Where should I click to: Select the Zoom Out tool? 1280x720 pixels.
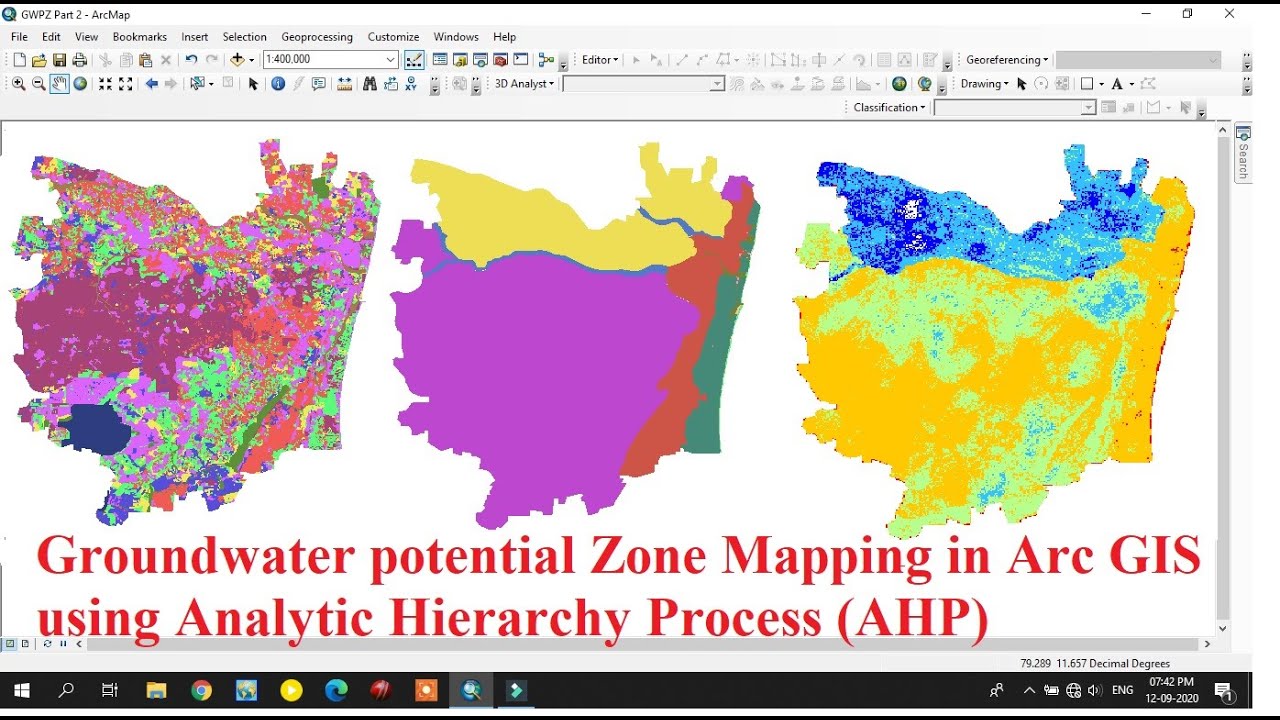pos(38,84)
